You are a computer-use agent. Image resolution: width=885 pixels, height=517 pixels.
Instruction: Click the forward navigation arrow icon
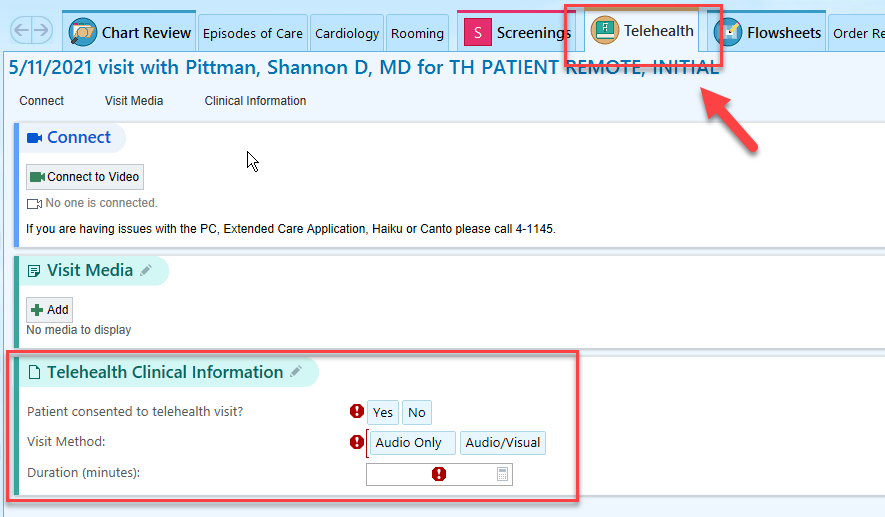pos(41,30)
